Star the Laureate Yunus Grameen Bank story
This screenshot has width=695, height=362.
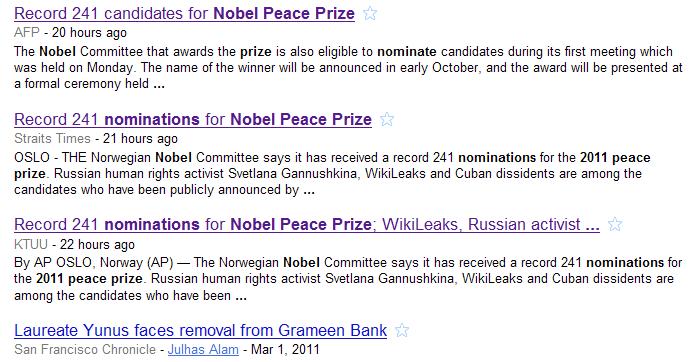point(402,330)
